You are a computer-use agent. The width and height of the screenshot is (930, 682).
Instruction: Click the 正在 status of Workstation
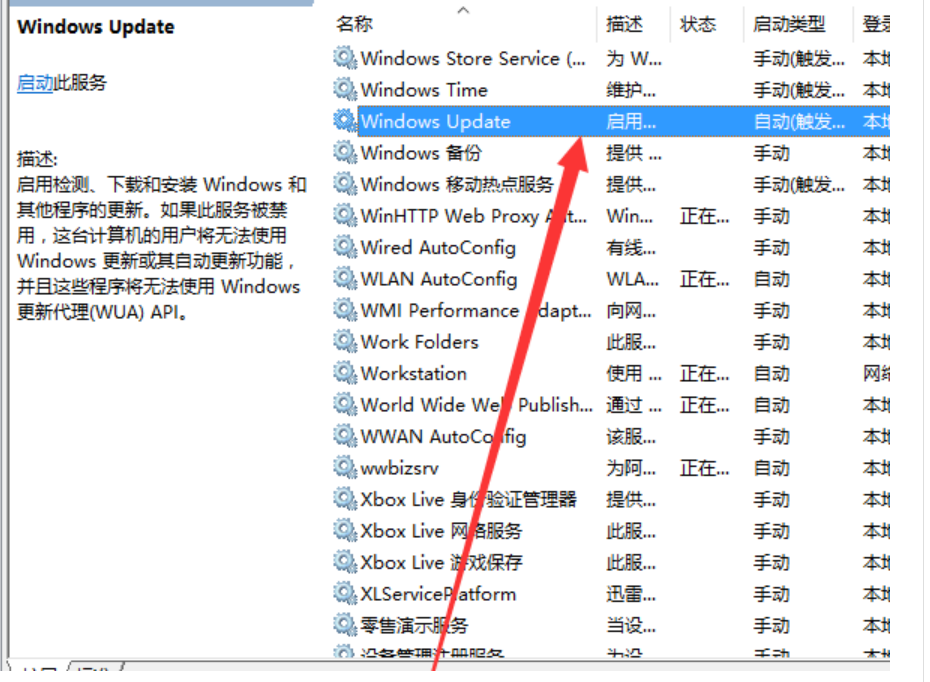[x=705, y=374]
